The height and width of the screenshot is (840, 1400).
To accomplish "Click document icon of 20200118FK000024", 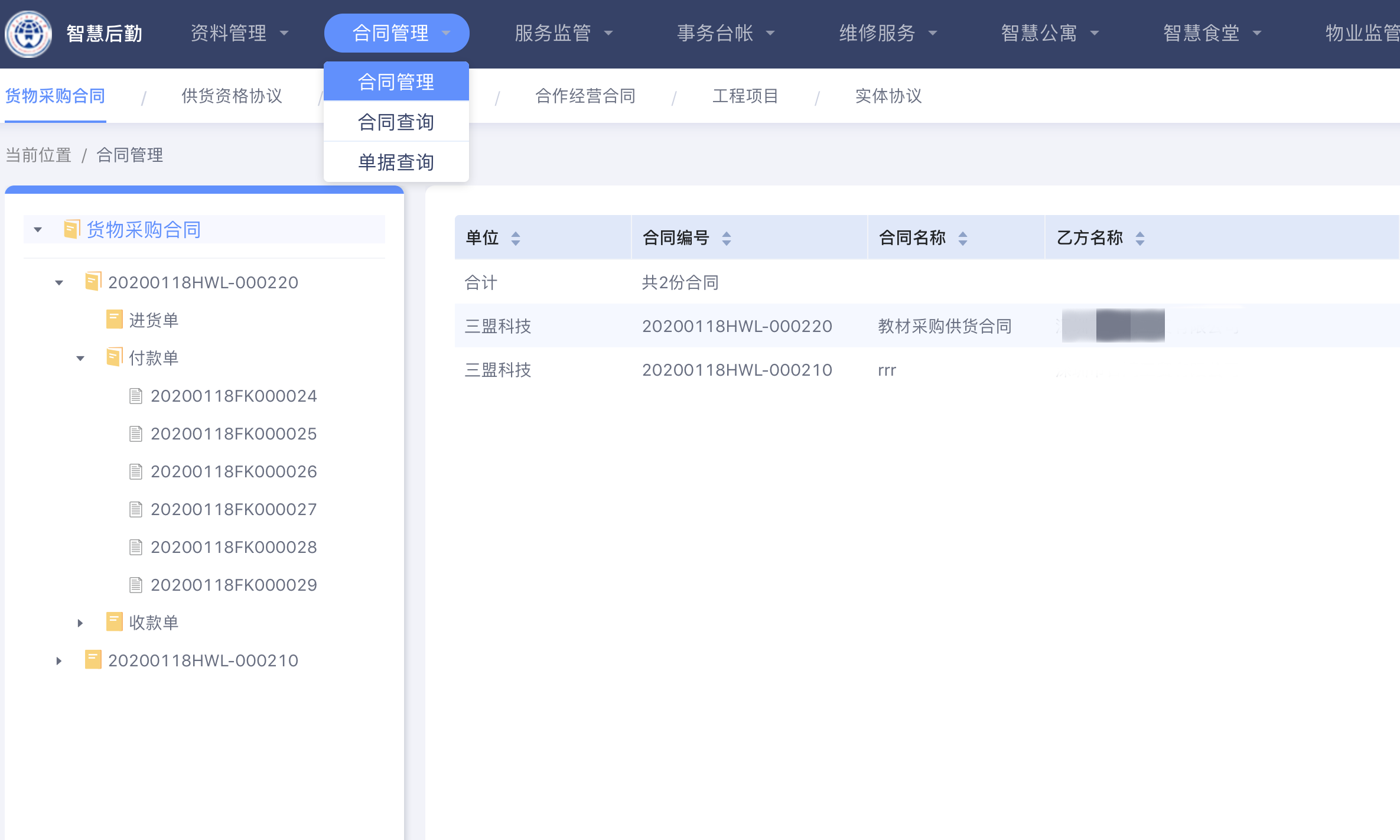I will tap(136, 396).
